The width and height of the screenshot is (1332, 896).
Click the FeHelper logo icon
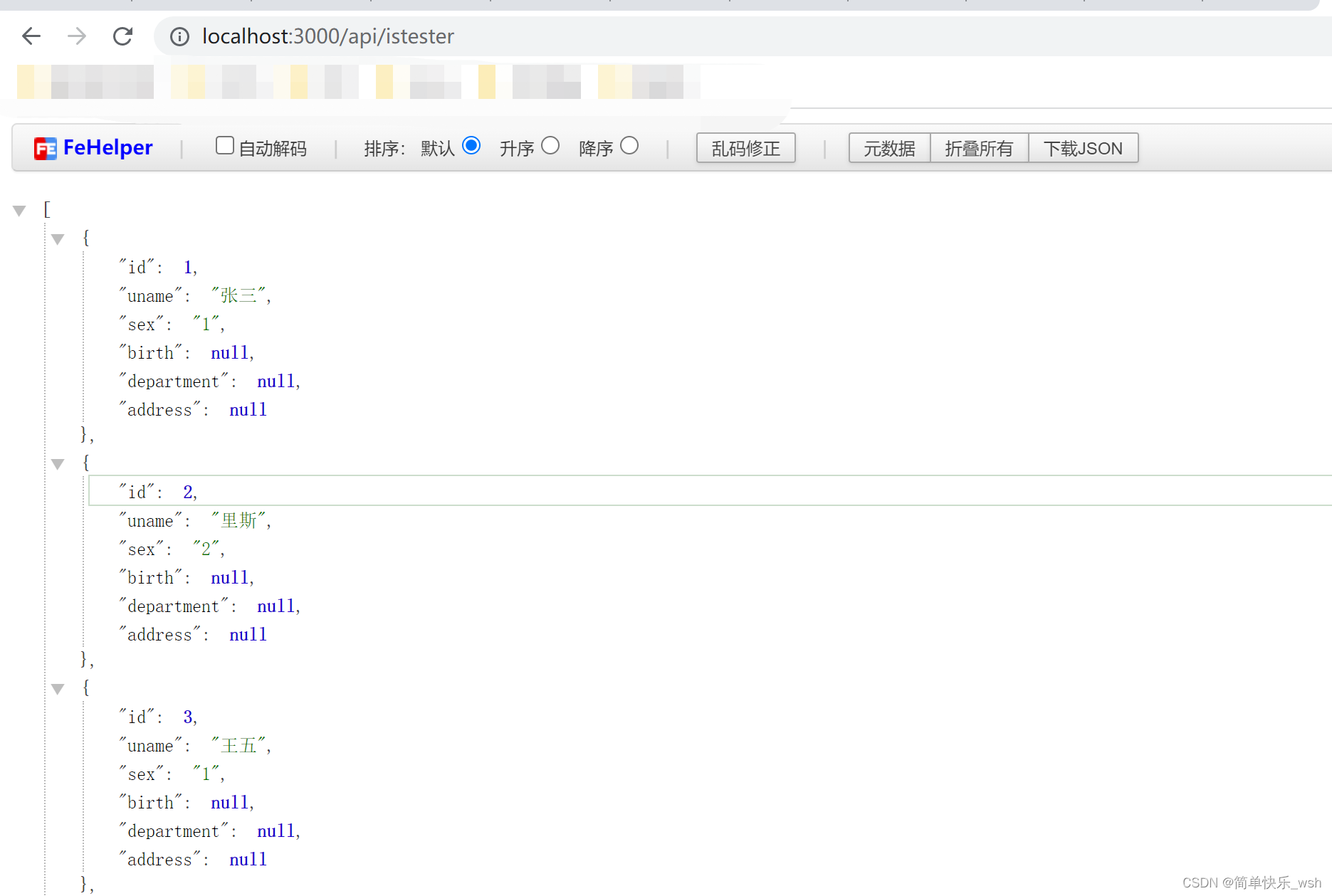(x=46, y=148)
